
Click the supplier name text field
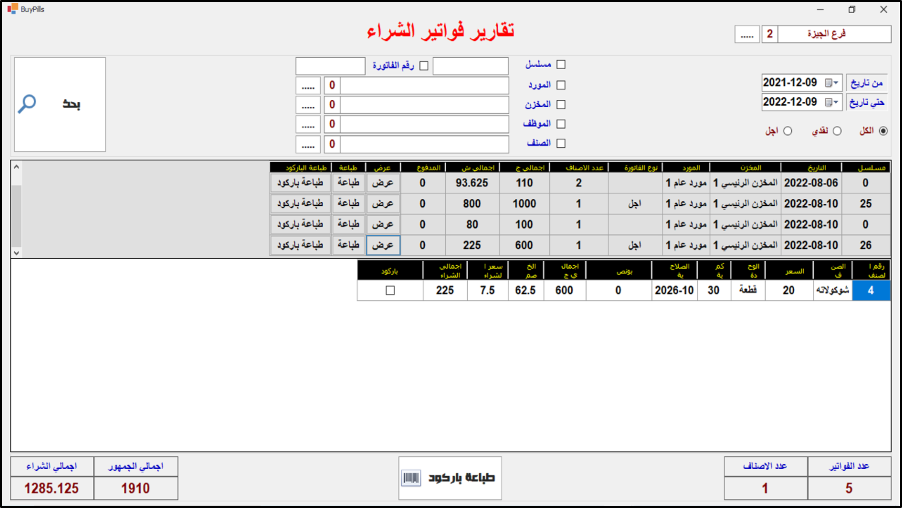click(x=432, y=86)
